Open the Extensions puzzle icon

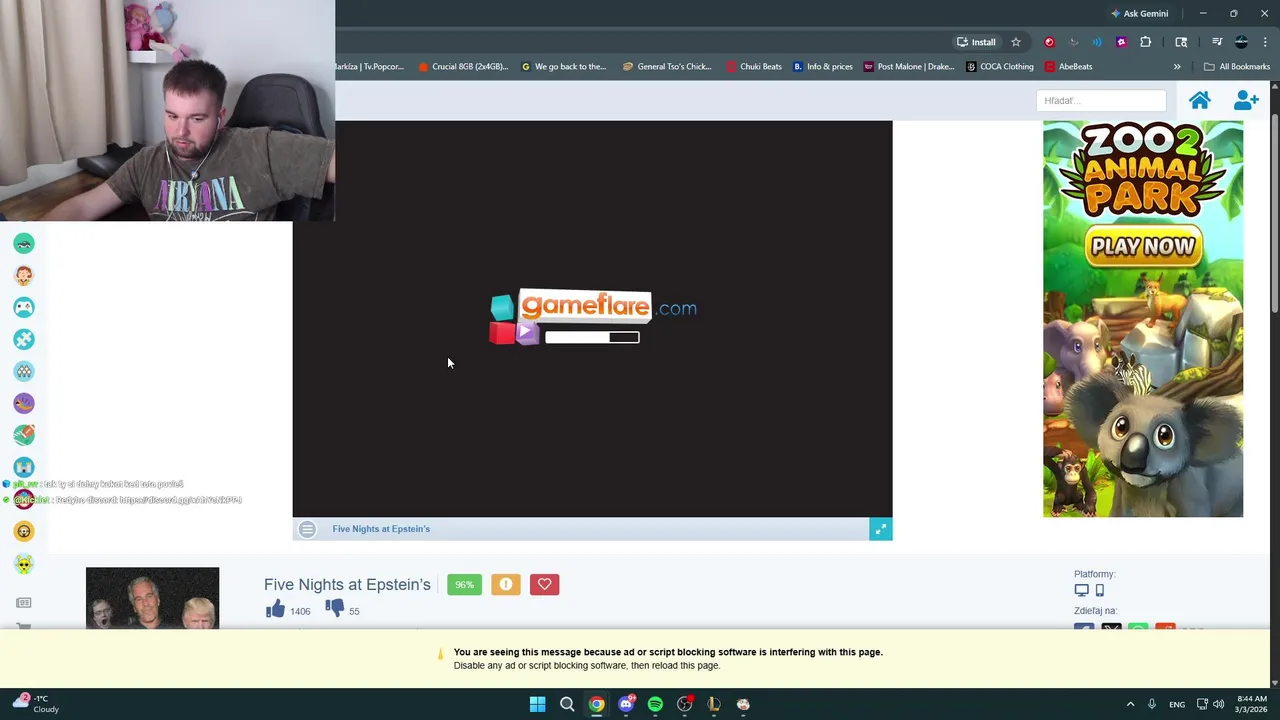point(1146,42)
